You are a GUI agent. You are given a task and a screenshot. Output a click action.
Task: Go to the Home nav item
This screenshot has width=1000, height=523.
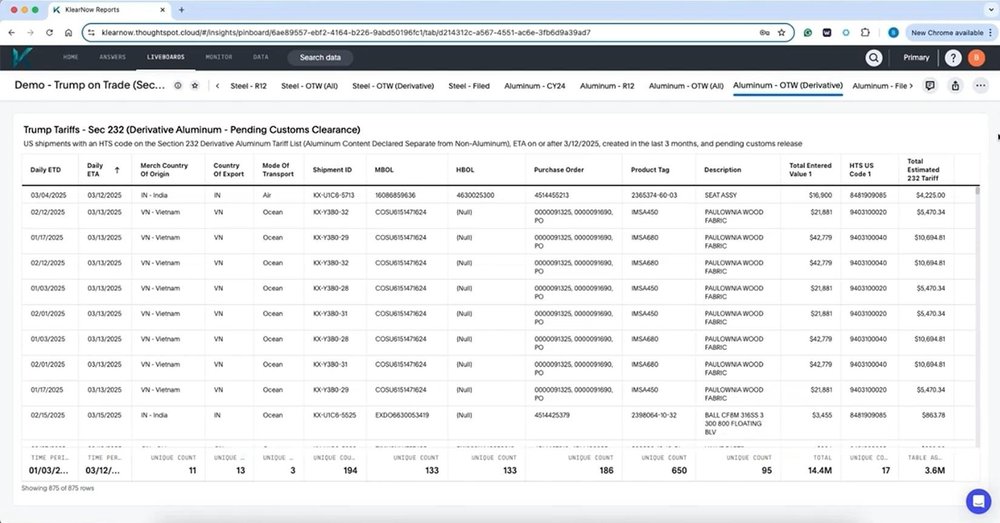(x=71, y=57)
